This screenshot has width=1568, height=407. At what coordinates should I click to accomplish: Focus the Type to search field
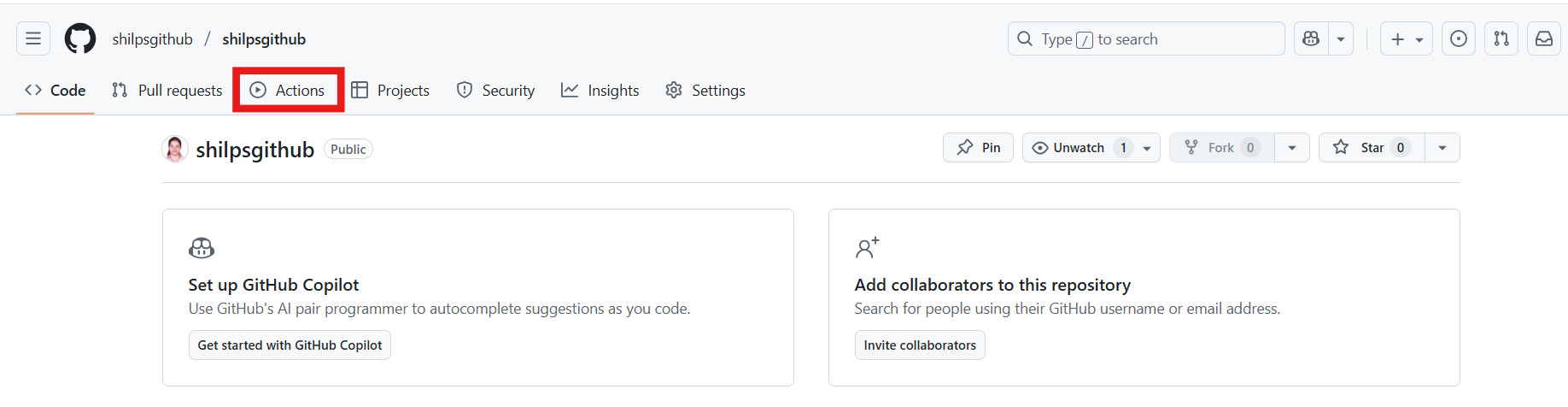[x=1144, y=39]
